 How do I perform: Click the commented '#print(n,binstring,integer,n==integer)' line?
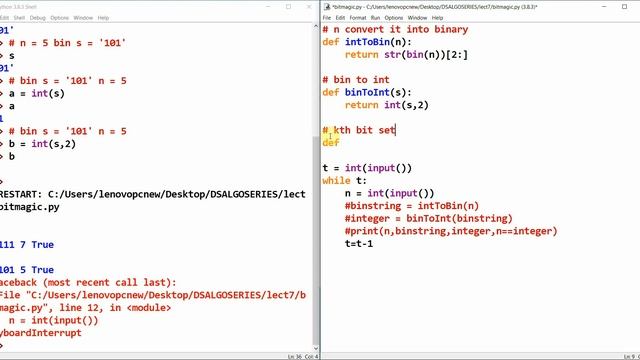(451, 231)
